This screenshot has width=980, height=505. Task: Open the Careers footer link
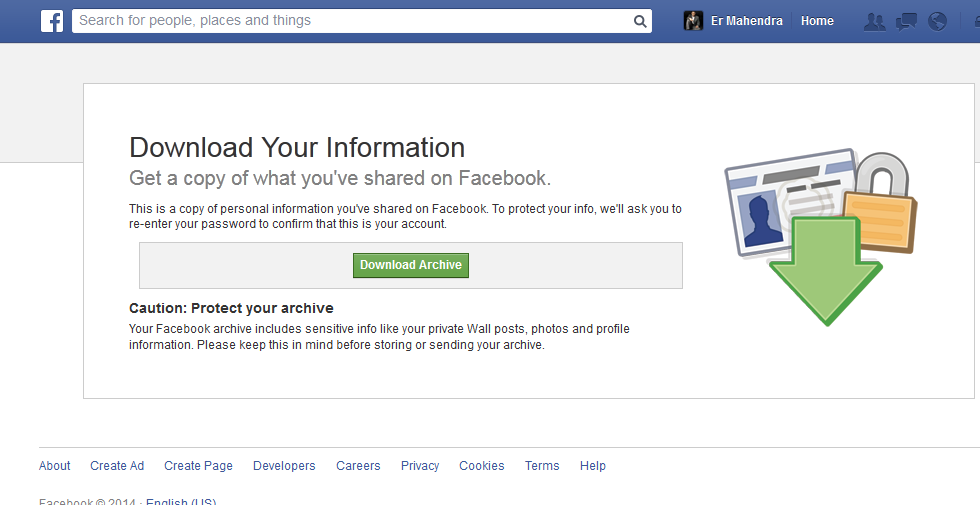pos(358,466)
